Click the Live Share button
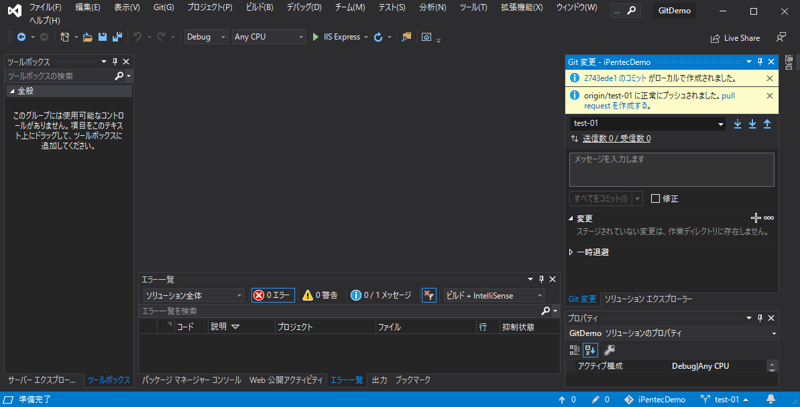The height and width of the screenshot is (407, 800). 735,38
